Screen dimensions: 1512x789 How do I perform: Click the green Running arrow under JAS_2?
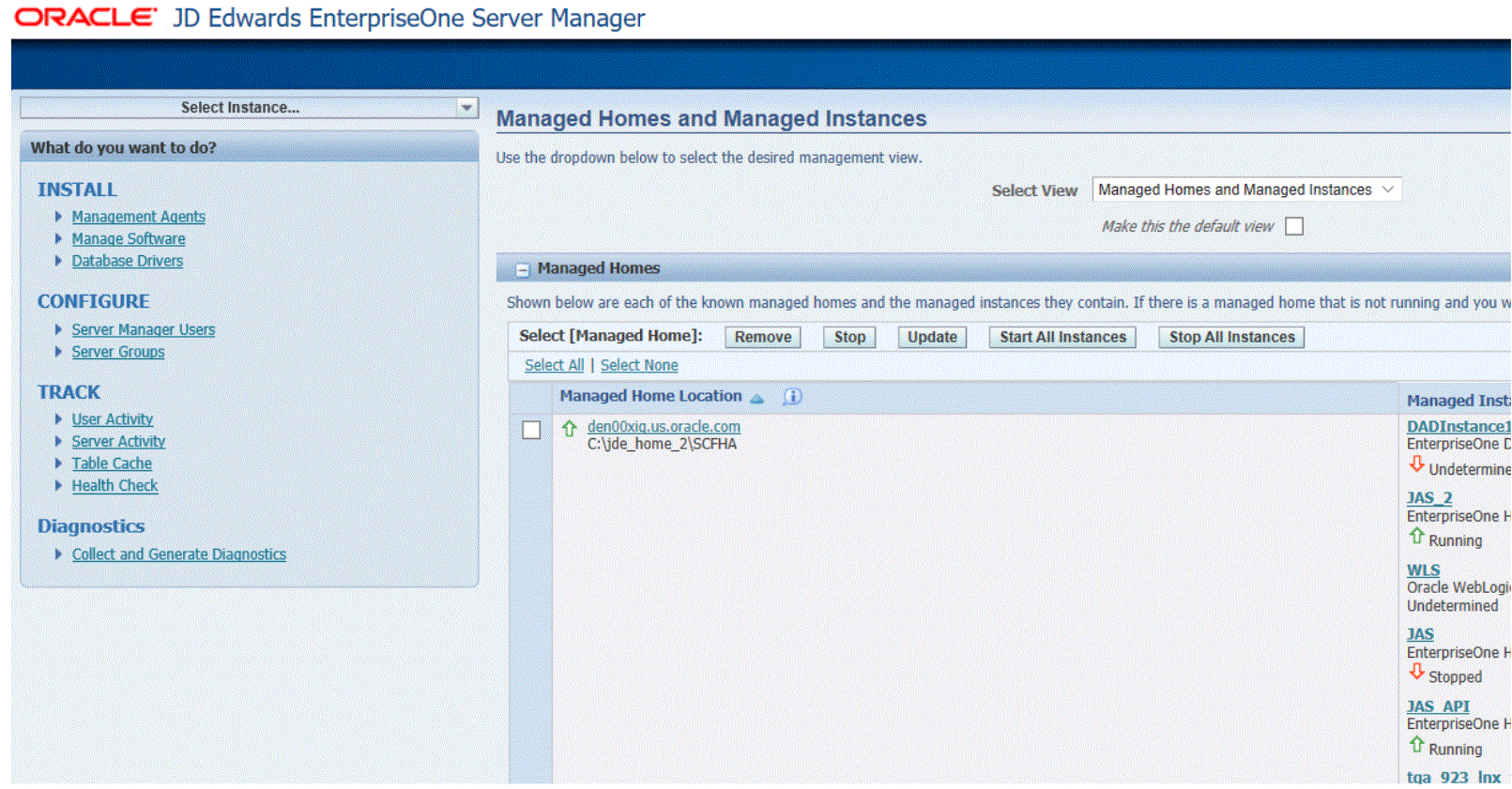1417,537
